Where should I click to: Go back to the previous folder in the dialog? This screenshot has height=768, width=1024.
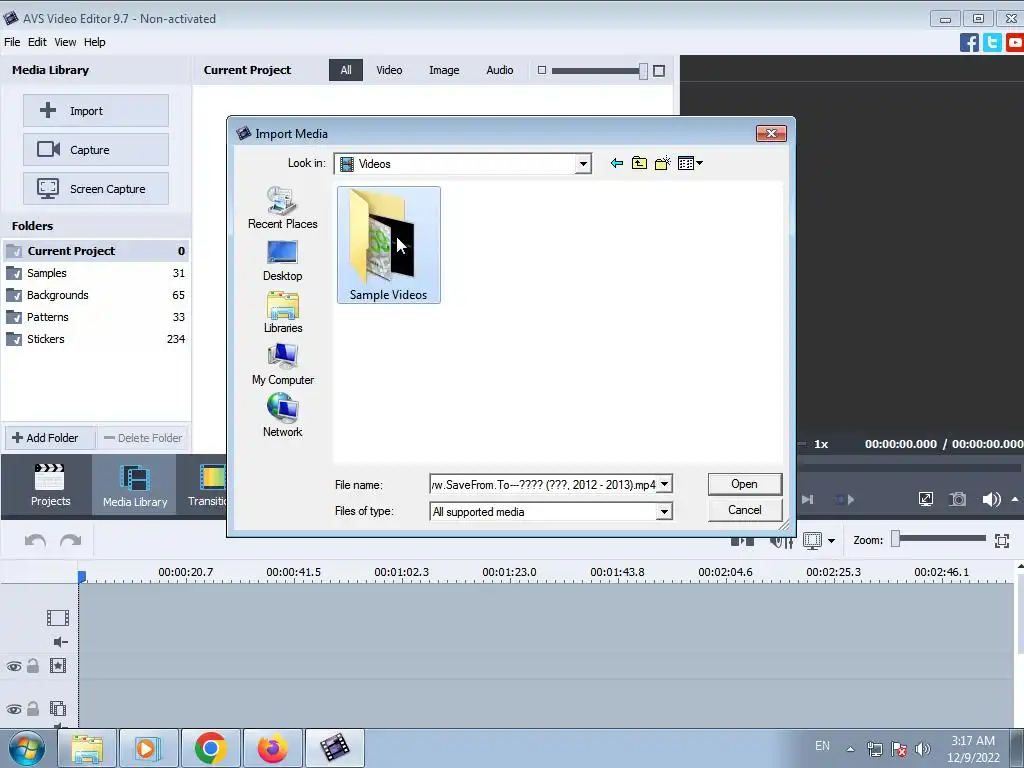(616, 163)
